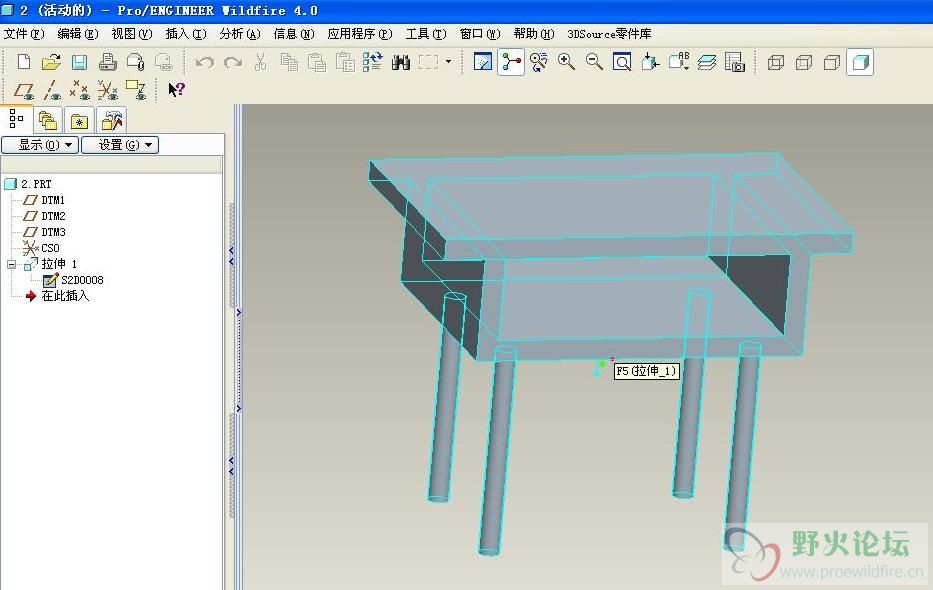Screen dimensions: 933x590
Task: Click the Cut scissors icon
Action: tap(261, 62)
